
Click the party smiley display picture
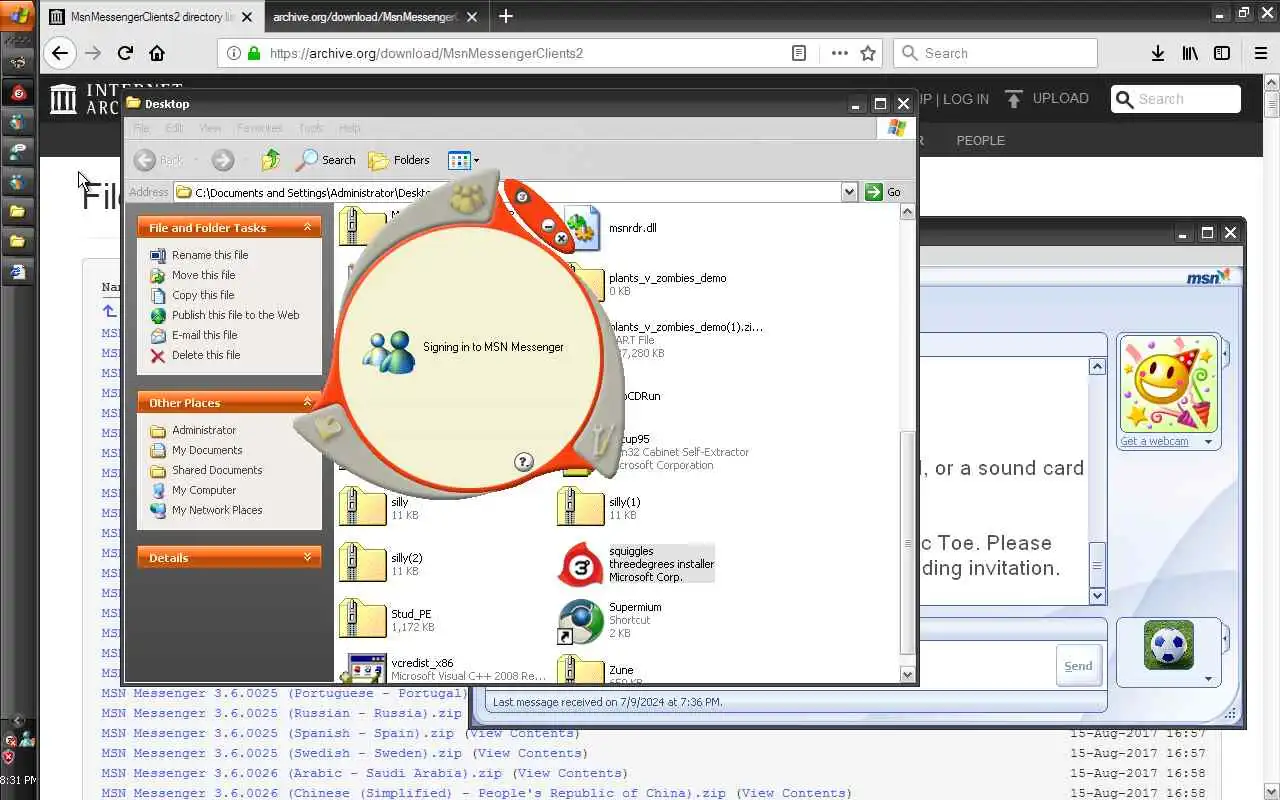click(x=1169, y=385)
